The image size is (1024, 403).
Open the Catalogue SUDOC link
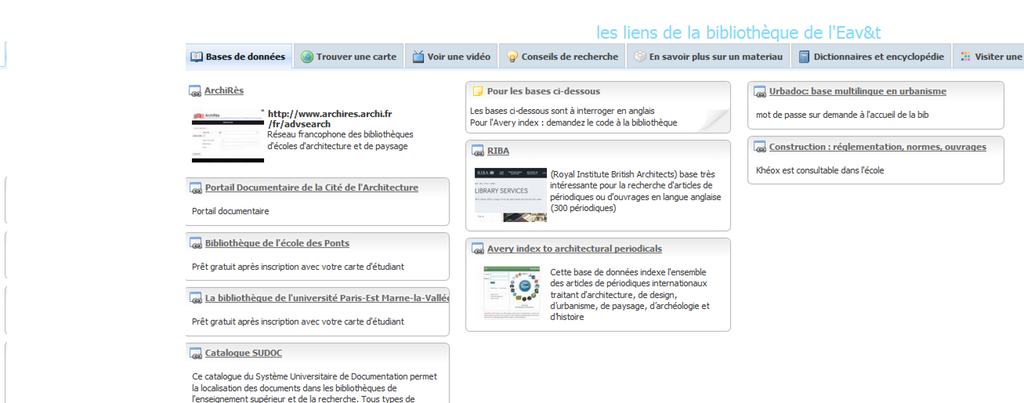click(x=244, y=353)
